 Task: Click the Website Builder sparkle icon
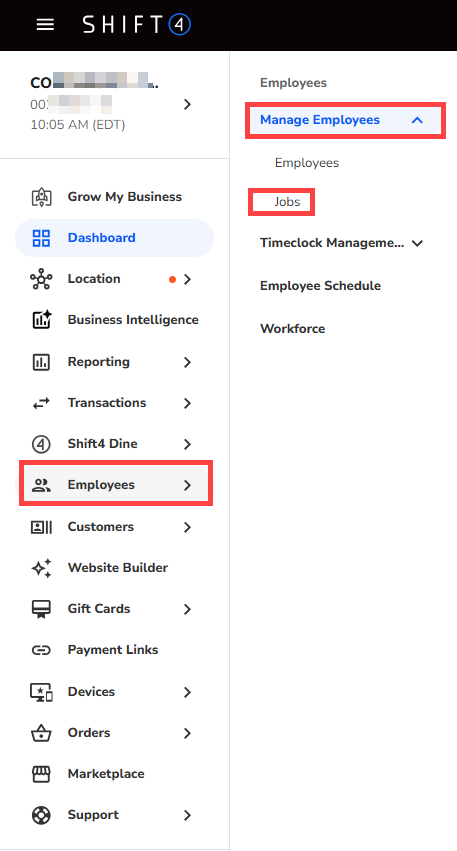[x=41, y=568]
